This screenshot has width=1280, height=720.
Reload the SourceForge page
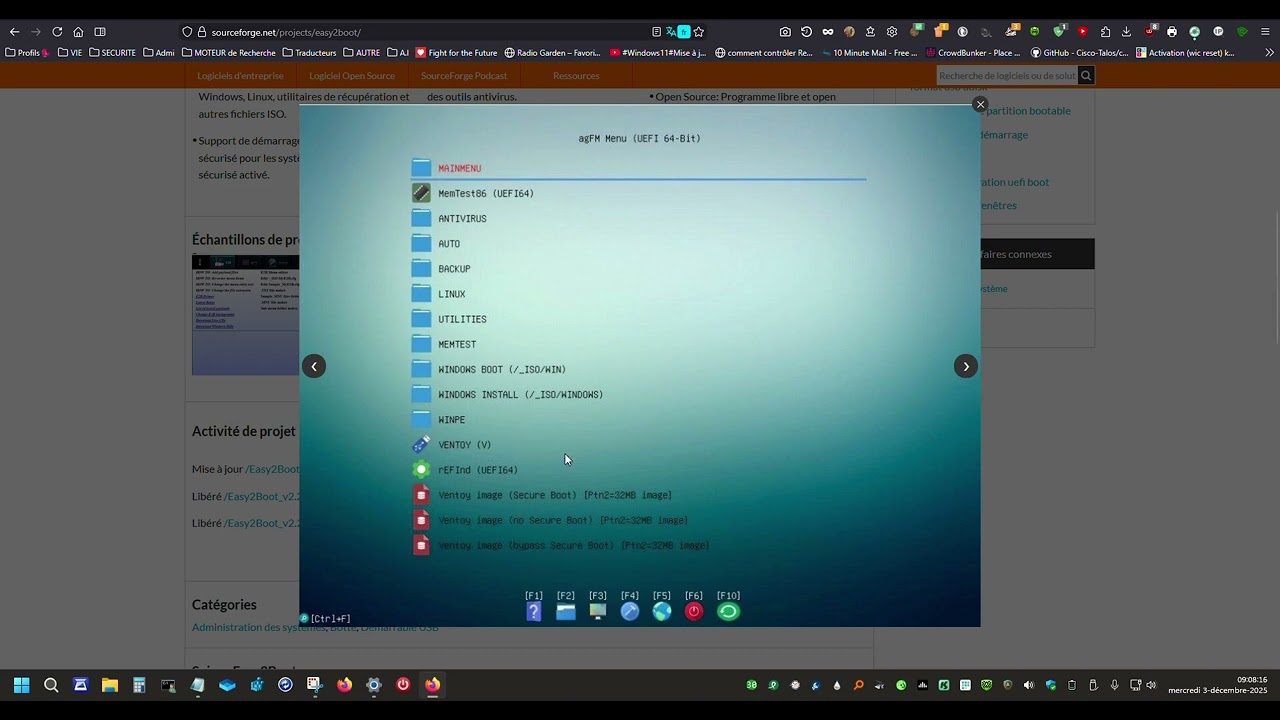pos(57,32)
